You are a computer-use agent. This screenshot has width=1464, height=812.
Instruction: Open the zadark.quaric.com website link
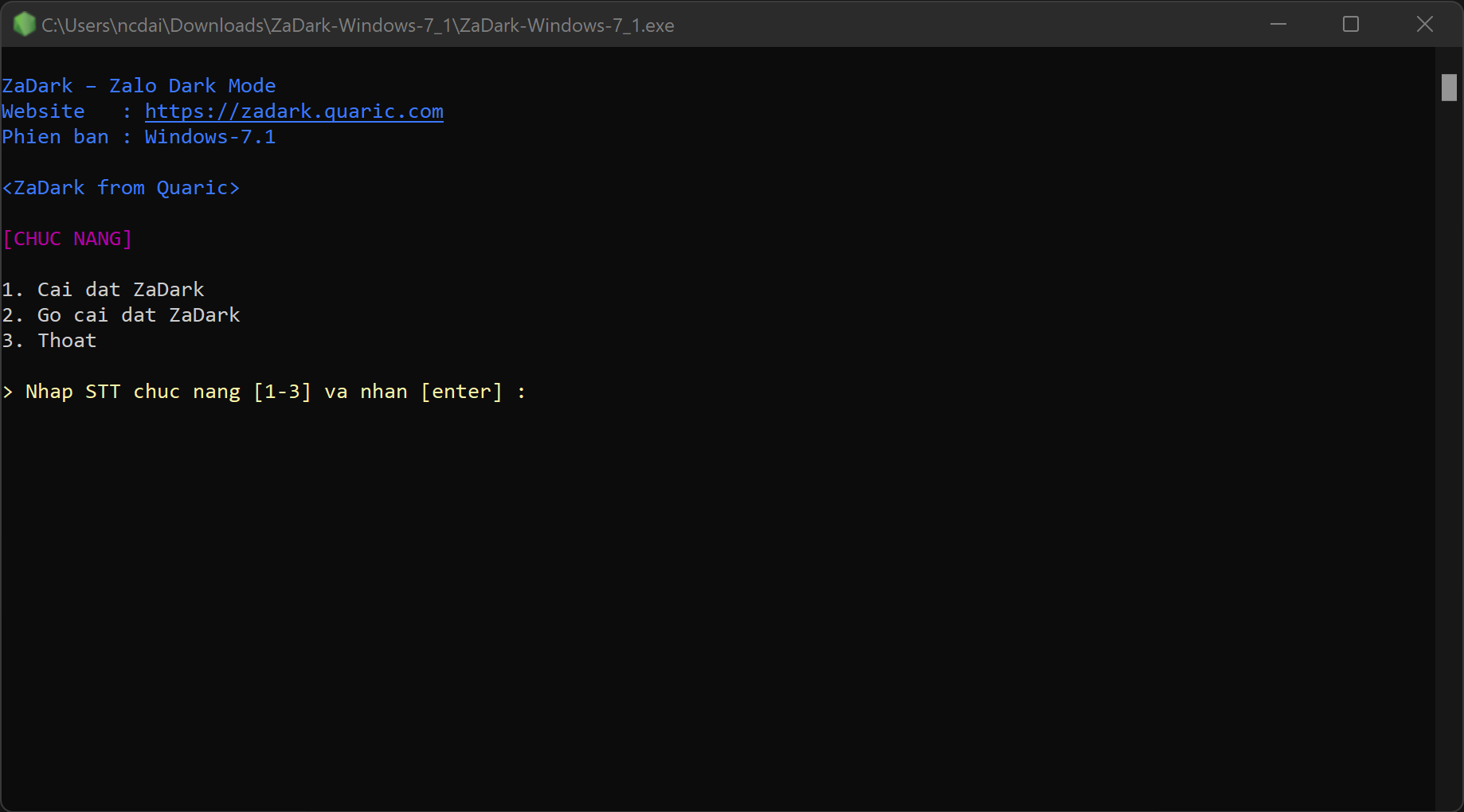294,111
